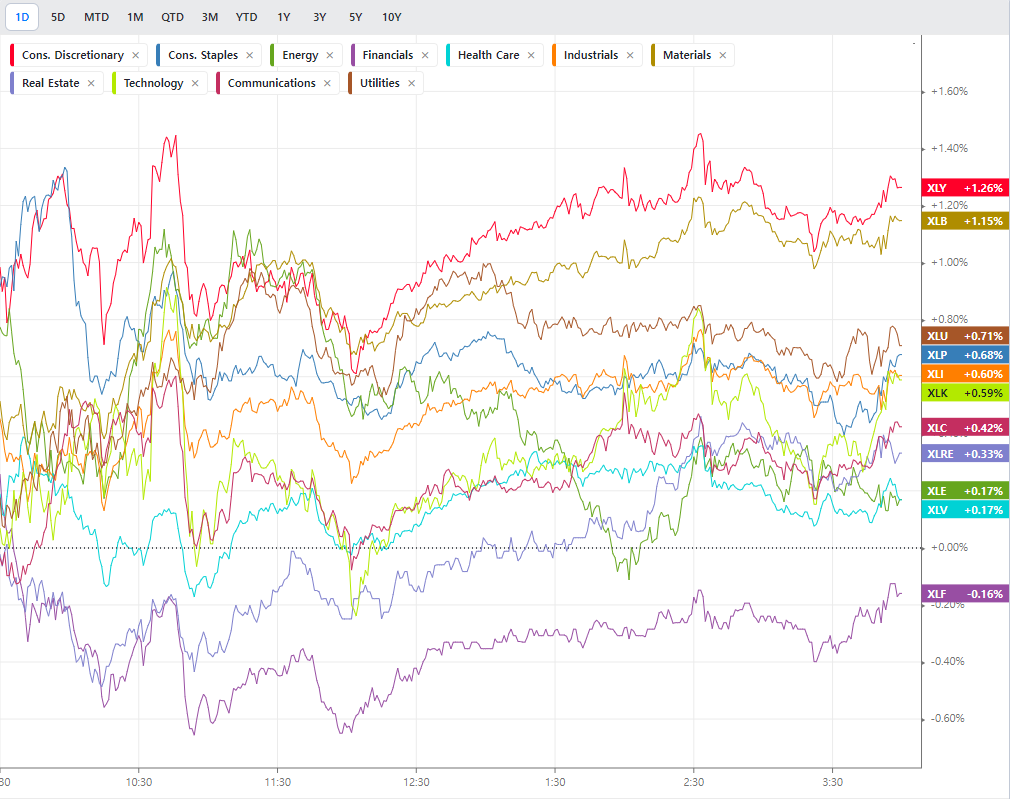Select the 5D time range tab
Image resolution: width=1010 pixels, height=799 pixels.
click(58, 17)
